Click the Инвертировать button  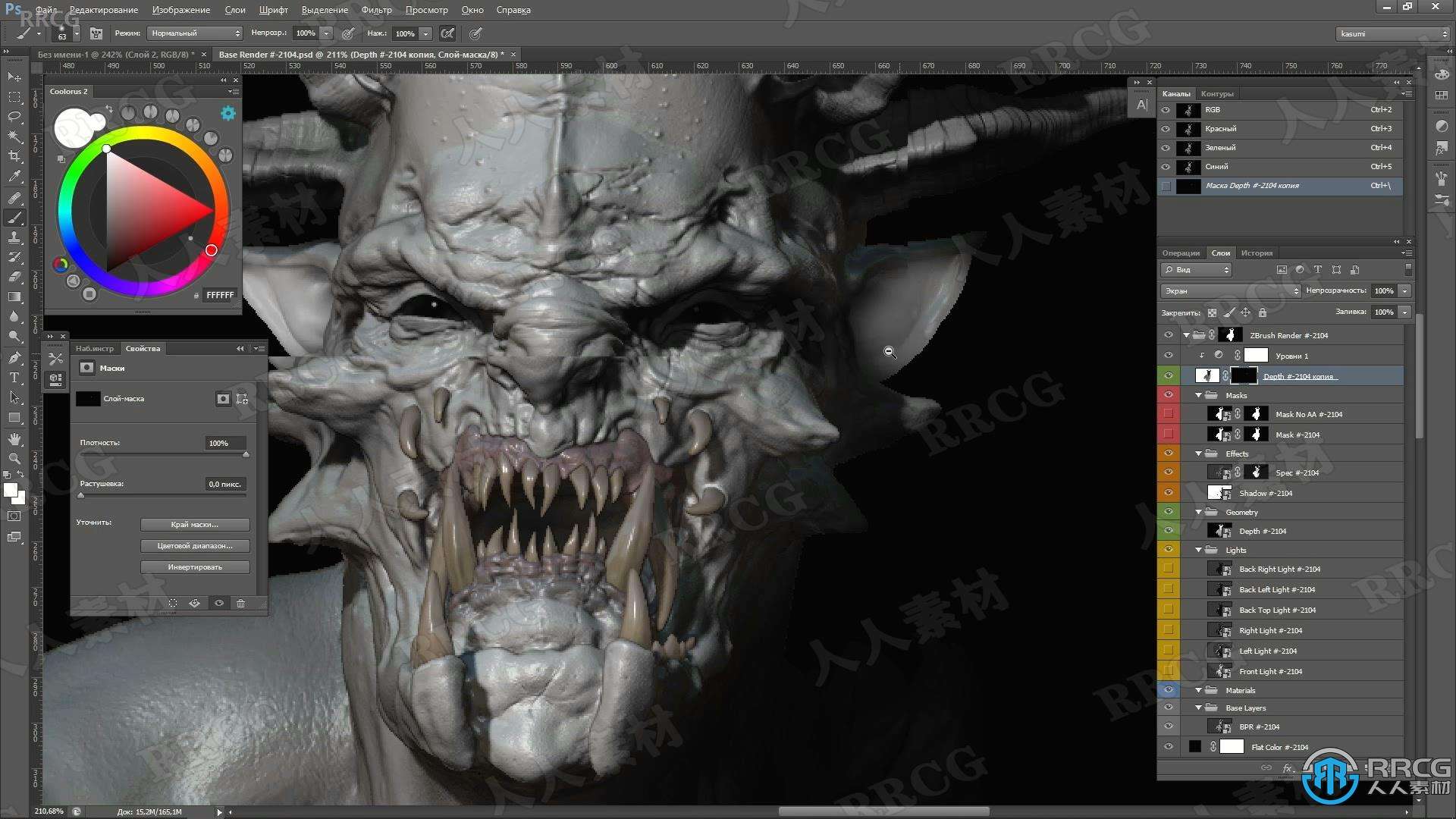195,567
